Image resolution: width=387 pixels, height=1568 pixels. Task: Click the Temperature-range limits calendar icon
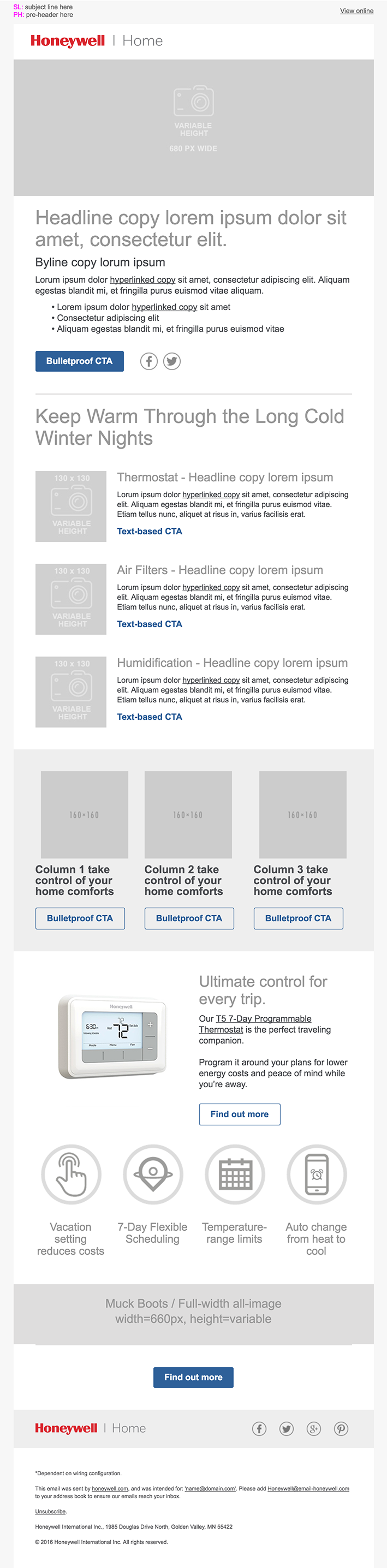point(235,1174)
